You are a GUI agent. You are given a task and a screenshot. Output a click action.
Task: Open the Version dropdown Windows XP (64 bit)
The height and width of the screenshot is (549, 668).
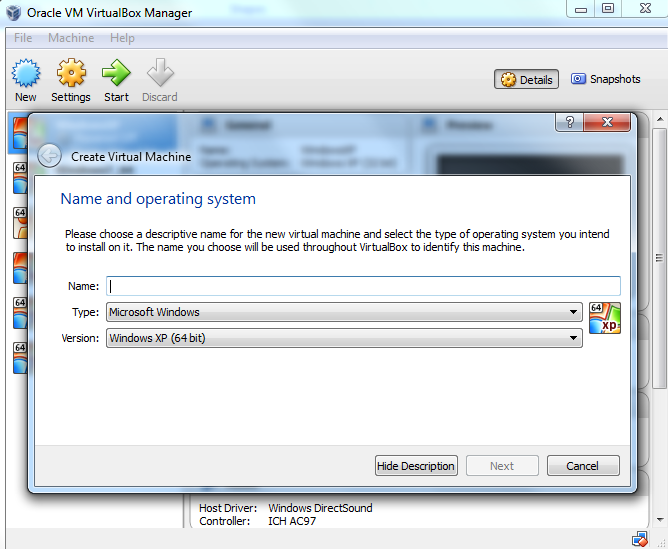point(343,338)
